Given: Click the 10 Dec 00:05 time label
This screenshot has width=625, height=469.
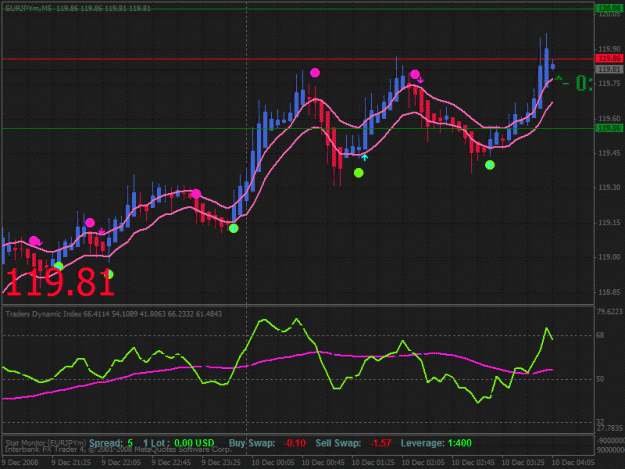Looking at the screenshot, I should (x=273, y=462).
